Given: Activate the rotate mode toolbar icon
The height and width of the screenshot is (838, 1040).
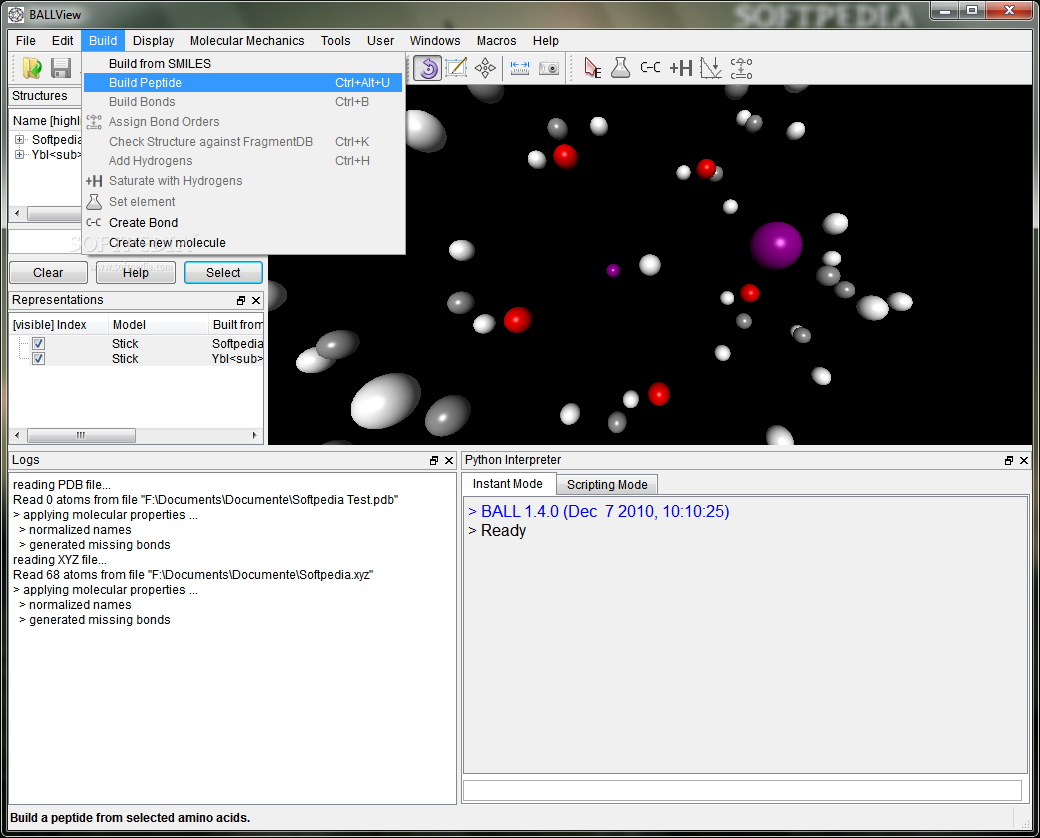Looking at the screenshot, I should (428, 68).
